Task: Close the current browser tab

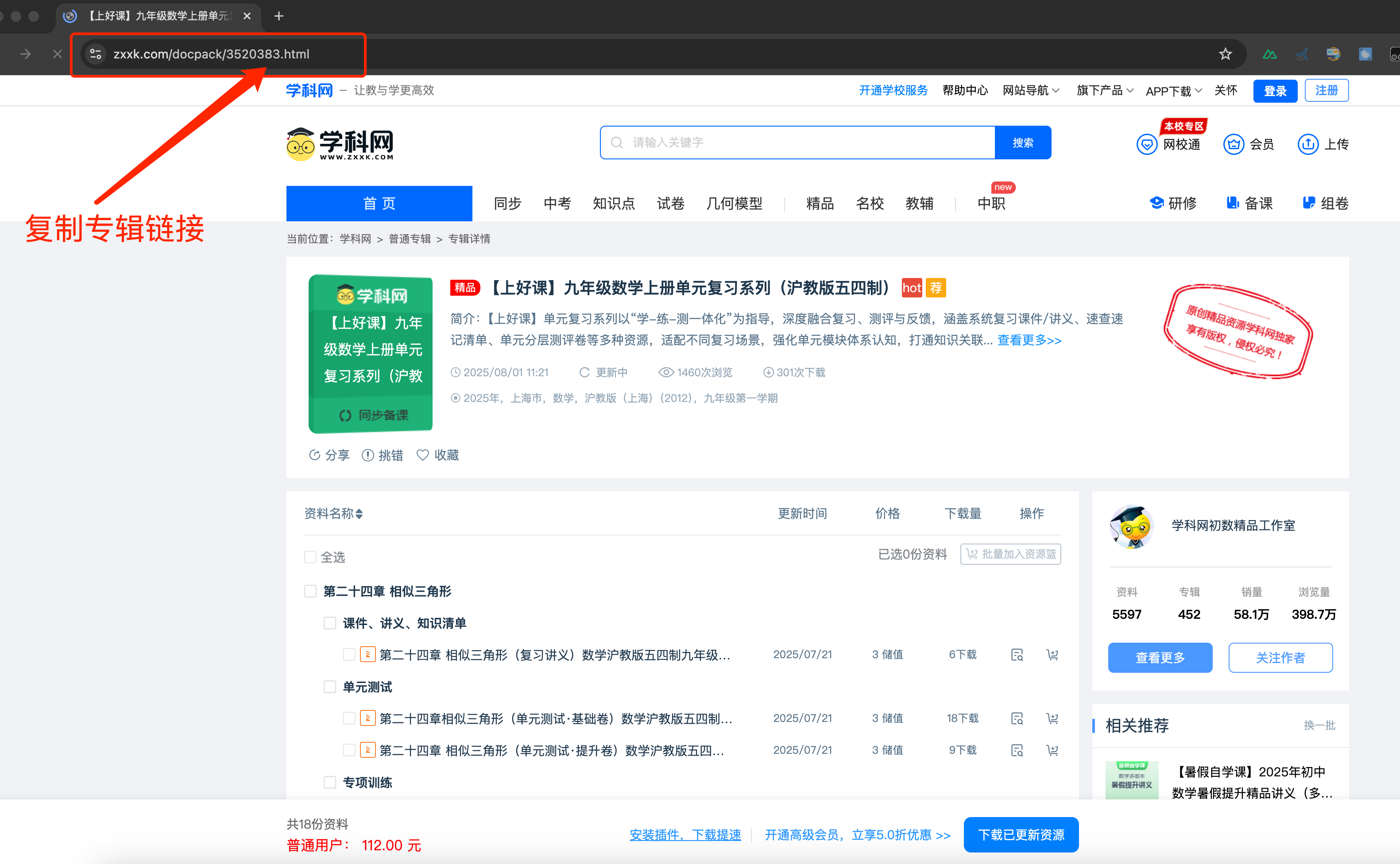Action: (247, 16)
